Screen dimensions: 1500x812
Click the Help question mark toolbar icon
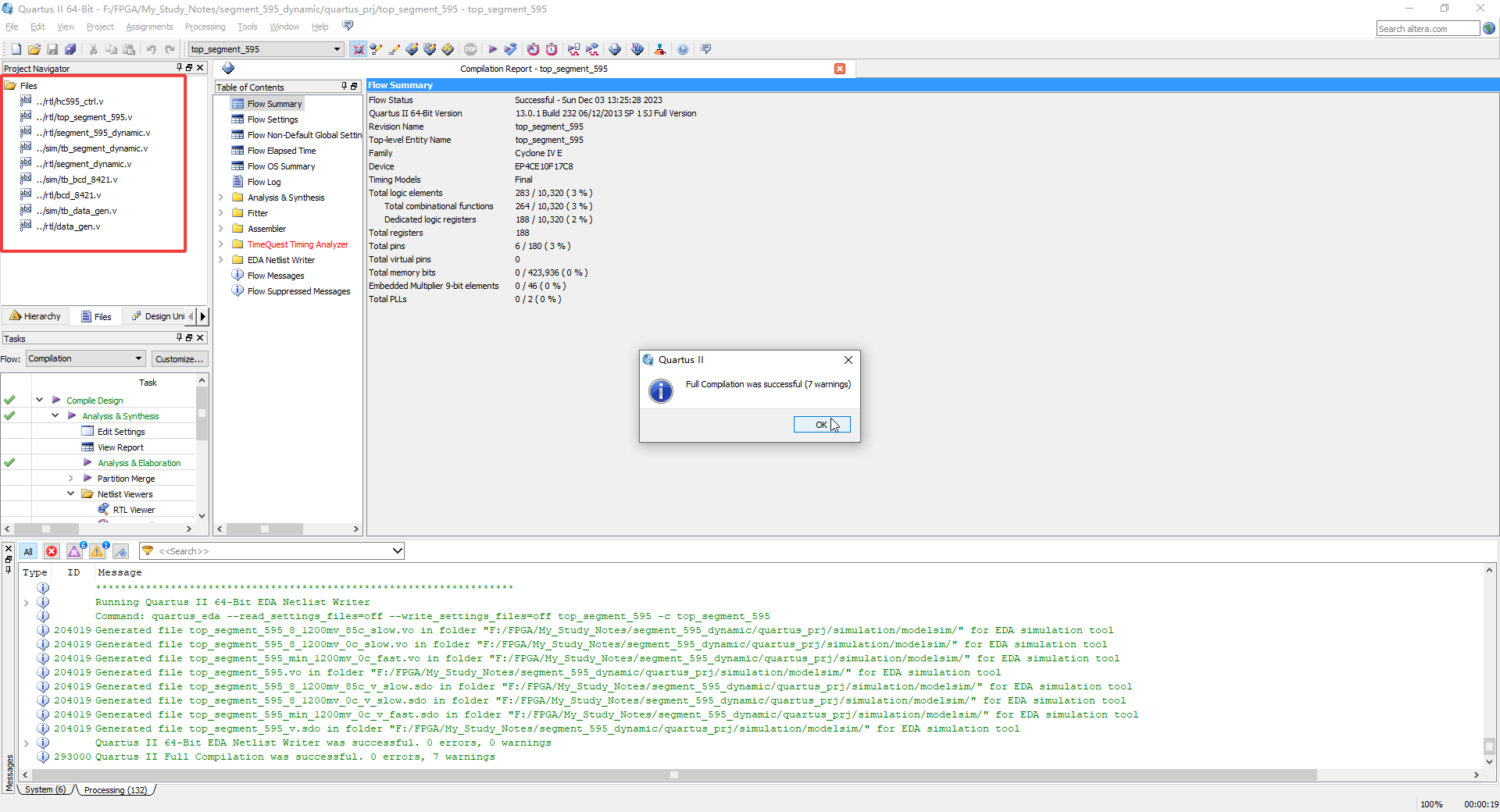click(683, 49)
